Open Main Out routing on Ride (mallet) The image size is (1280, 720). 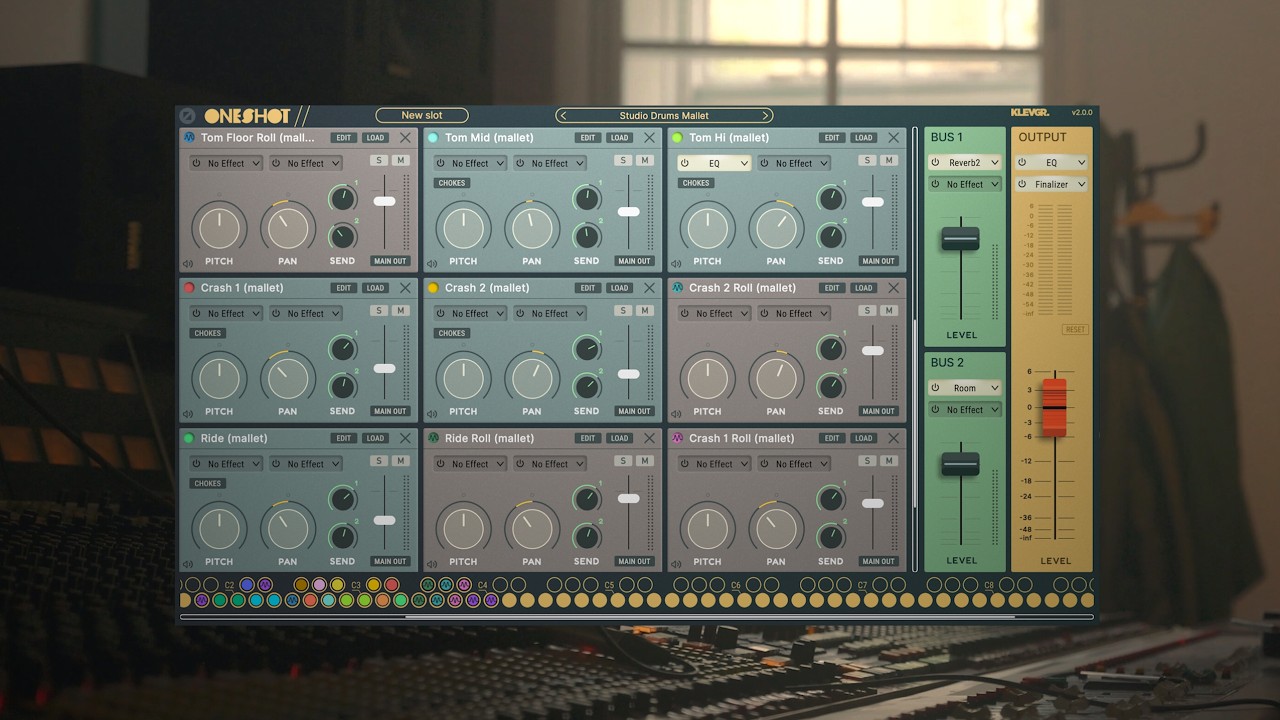(x=390, y=561)
